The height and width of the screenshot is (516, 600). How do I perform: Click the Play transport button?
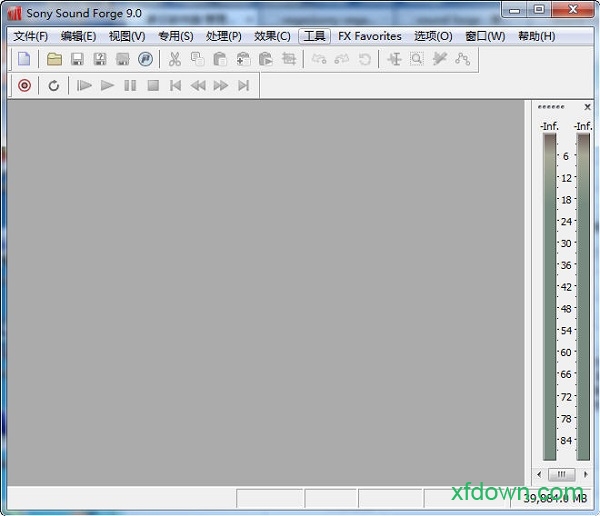click(107, 85)
